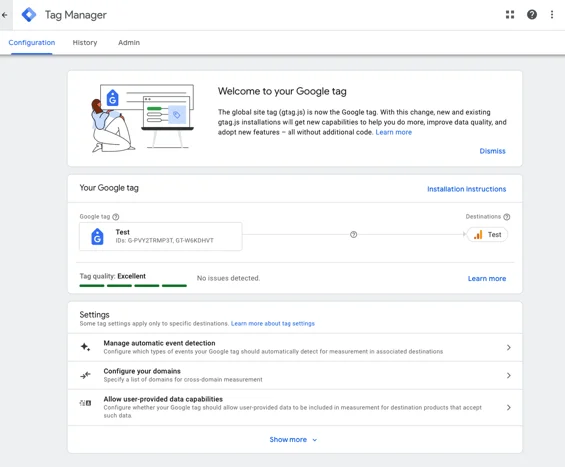Open Installation instructions link

[x=467, y=189]
